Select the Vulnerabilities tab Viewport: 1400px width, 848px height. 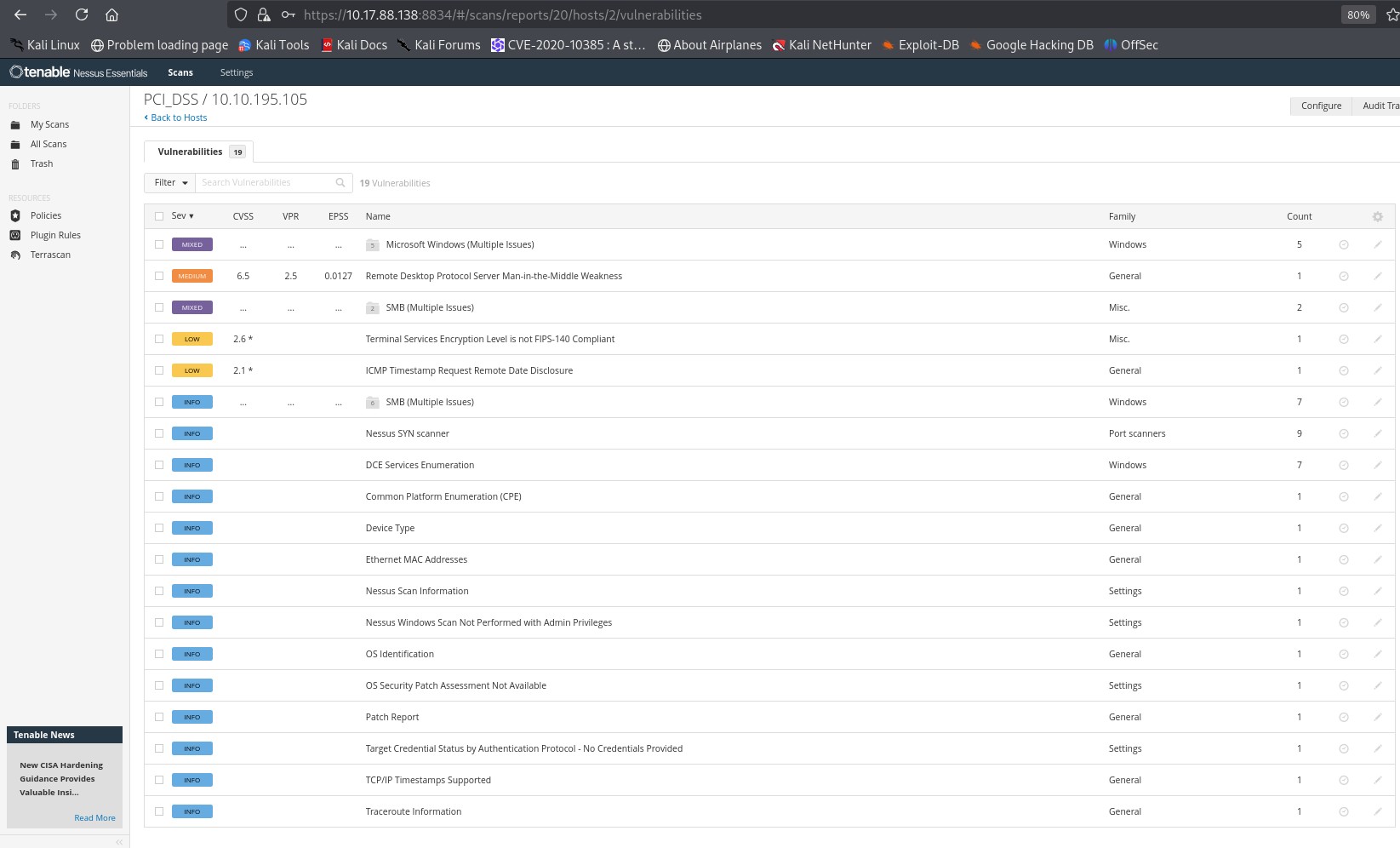point(198,152)
